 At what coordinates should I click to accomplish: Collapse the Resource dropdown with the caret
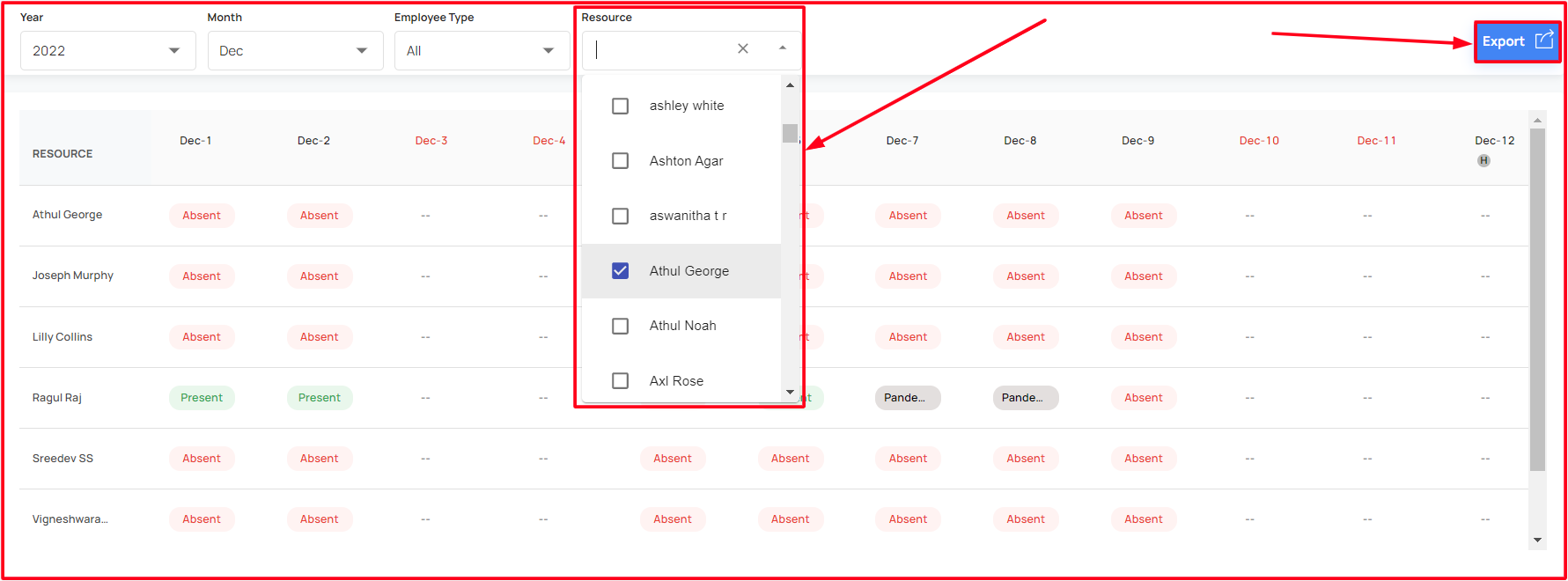(783, 49)
